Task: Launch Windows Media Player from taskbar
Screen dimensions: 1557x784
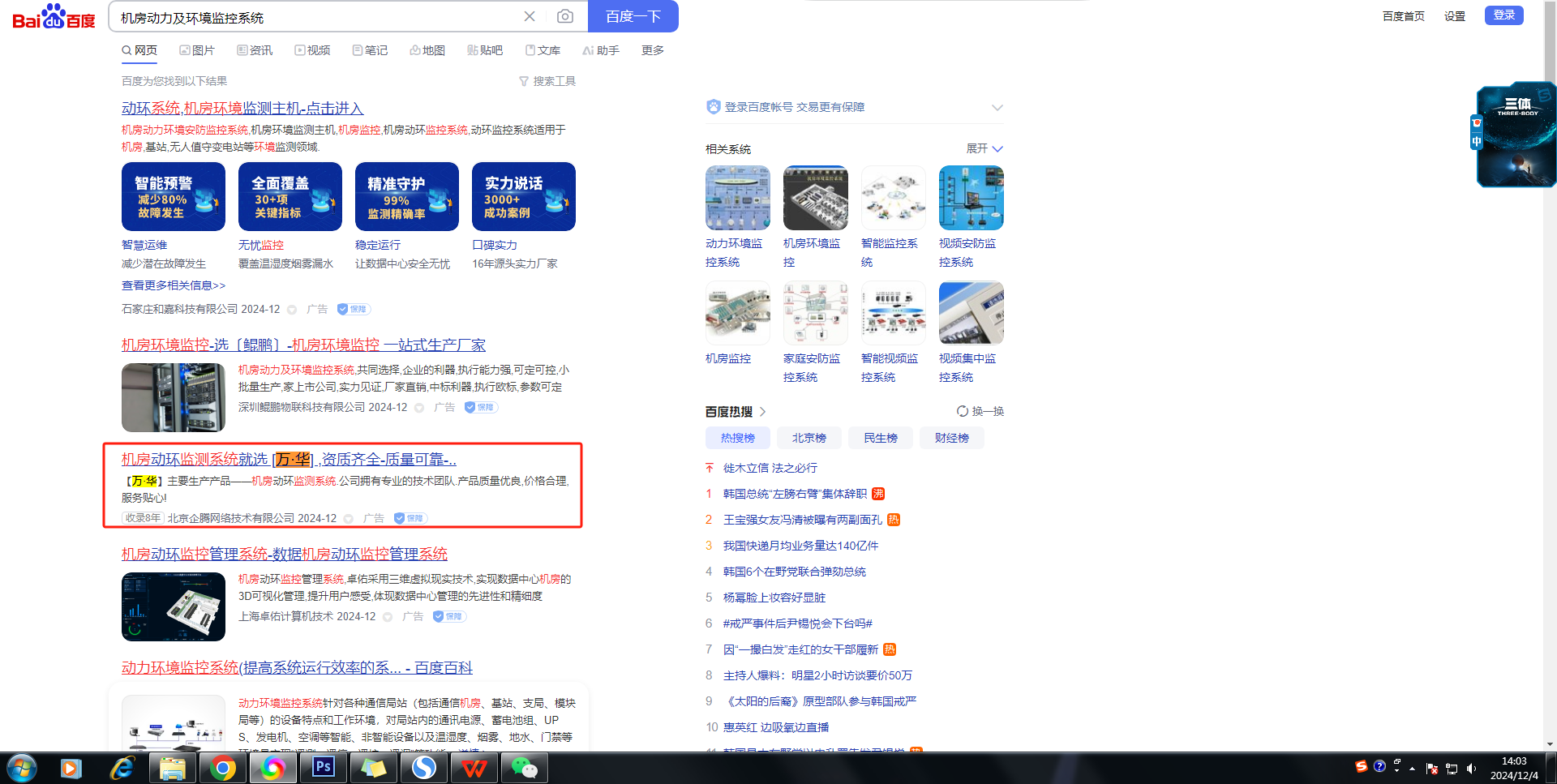Action: pos(71,768)
